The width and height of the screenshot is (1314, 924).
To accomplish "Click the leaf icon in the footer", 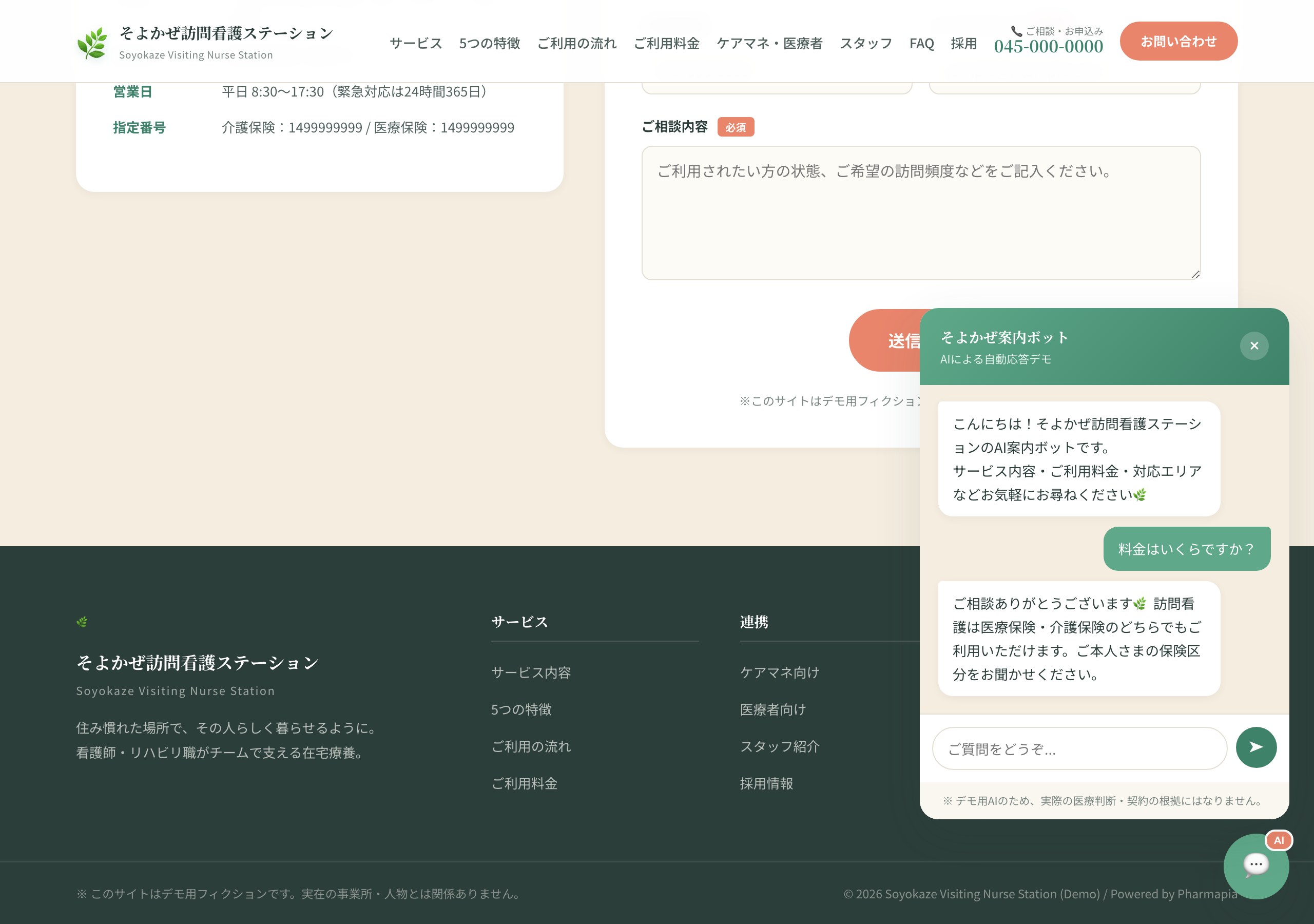I will (84, 621).
